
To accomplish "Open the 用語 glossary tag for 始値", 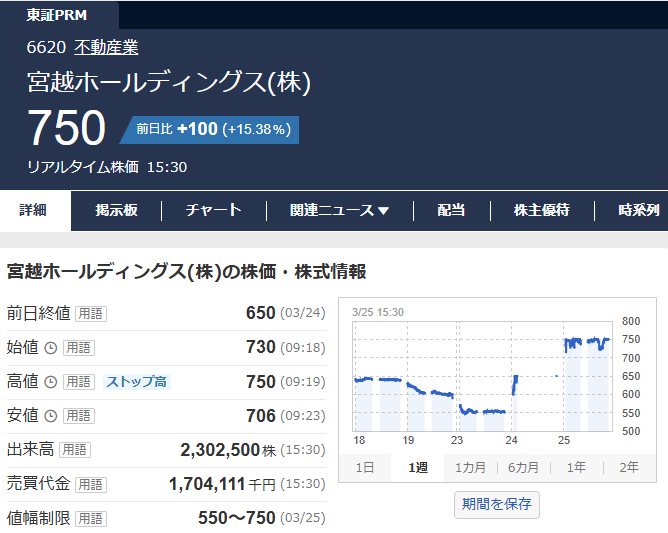I will [x=79, y=348].
